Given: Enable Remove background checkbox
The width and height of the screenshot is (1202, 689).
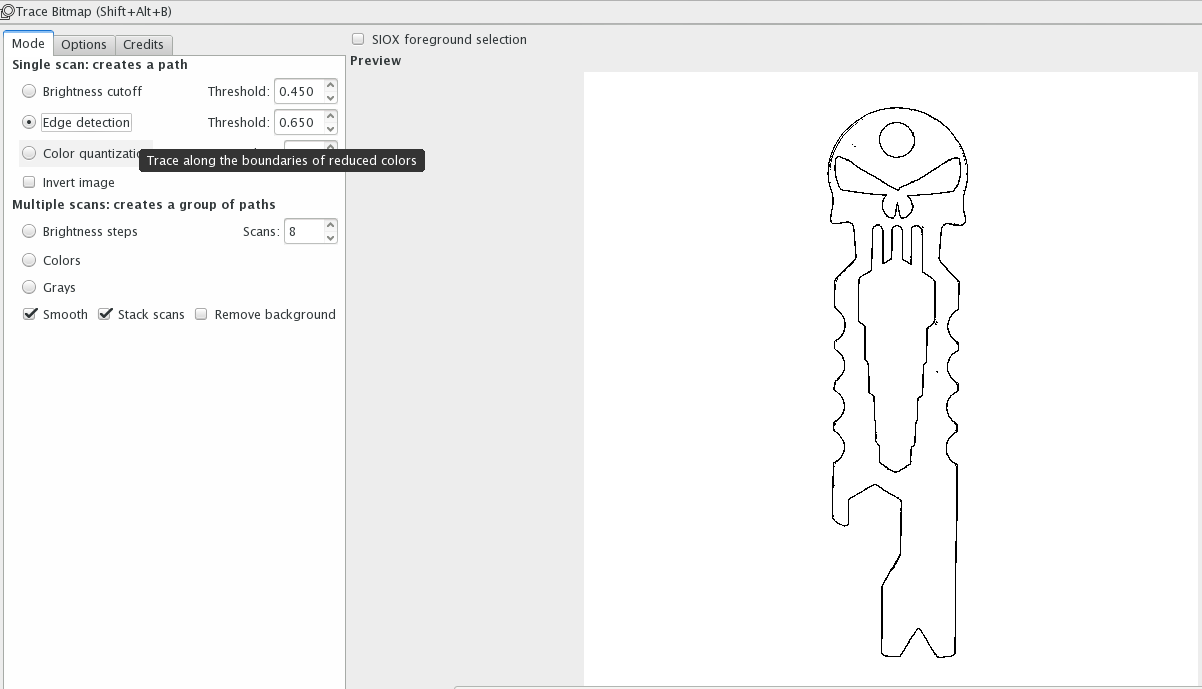Looking at the screenshot, I should pos(201,314).
